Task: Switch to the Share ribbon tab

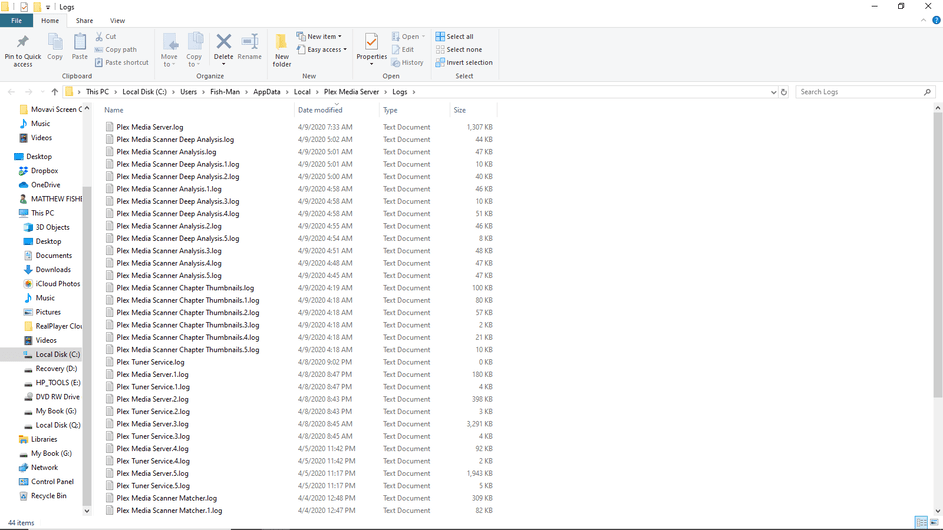Action: tap(84, 20)
